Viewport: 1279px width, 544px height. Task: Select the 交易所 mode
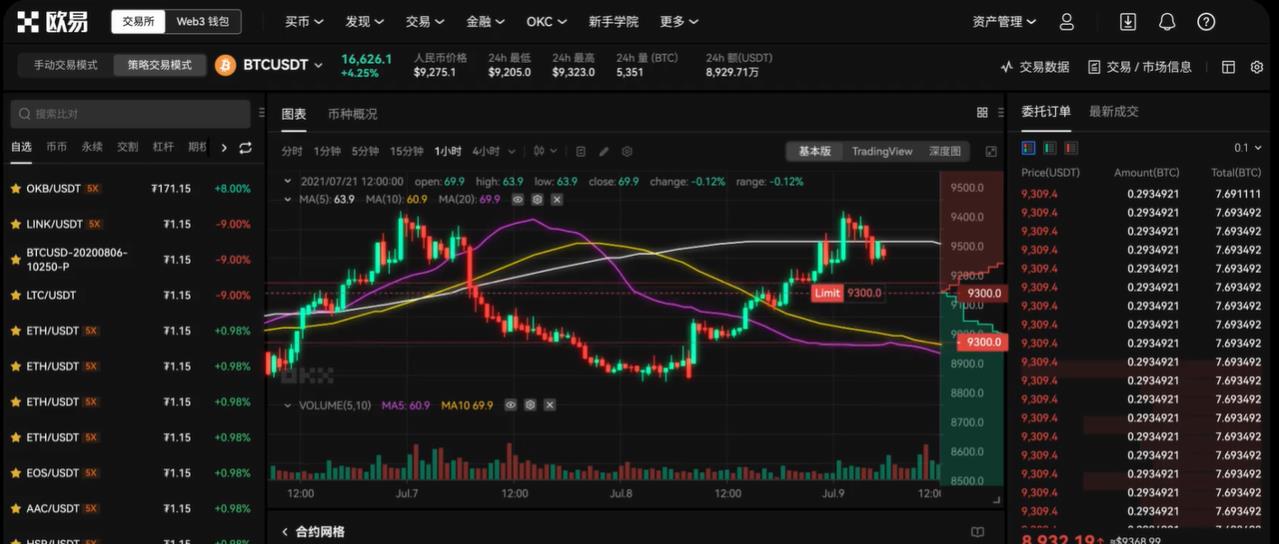pyautogui.click(x=138, y=21)
